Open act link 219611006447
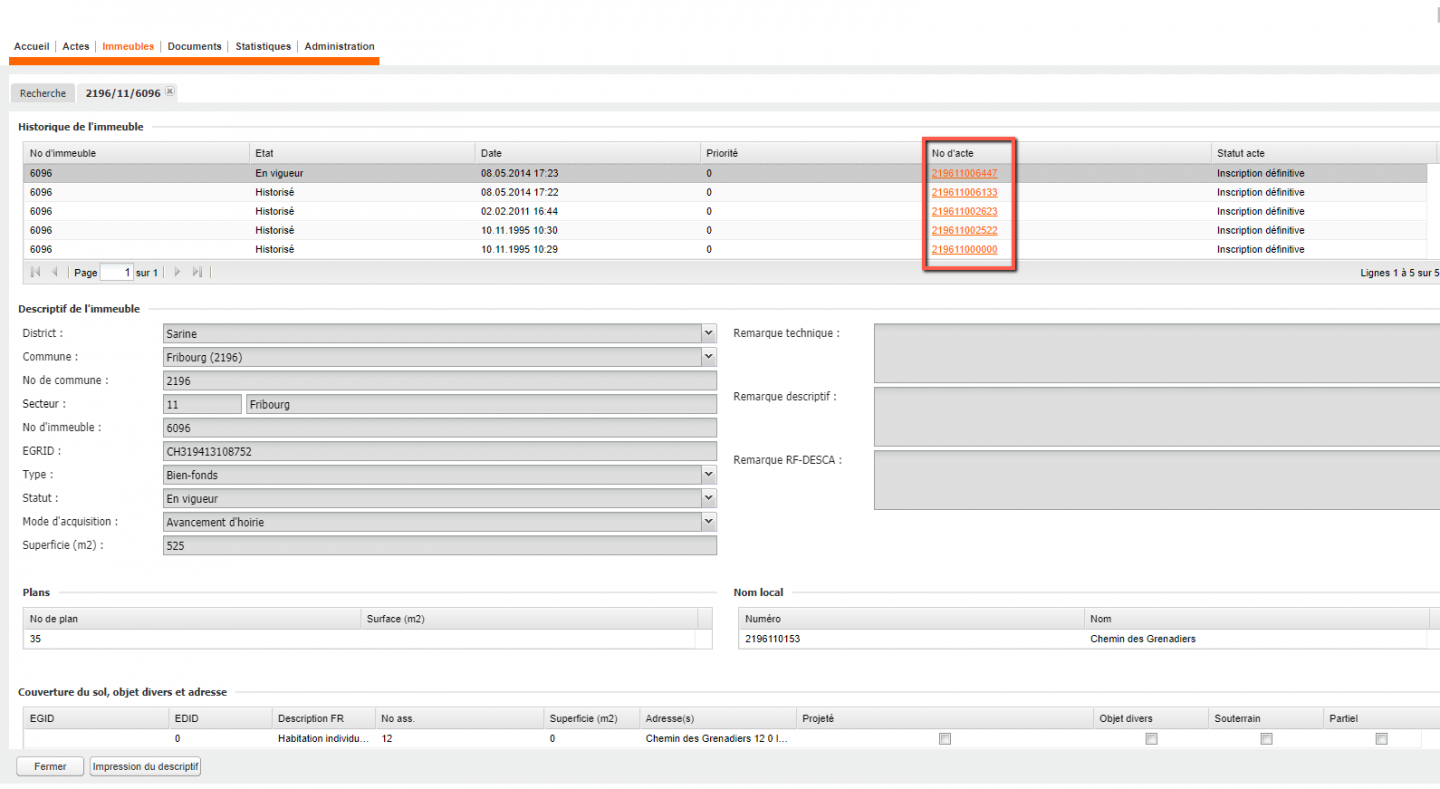 pos(964,173)
